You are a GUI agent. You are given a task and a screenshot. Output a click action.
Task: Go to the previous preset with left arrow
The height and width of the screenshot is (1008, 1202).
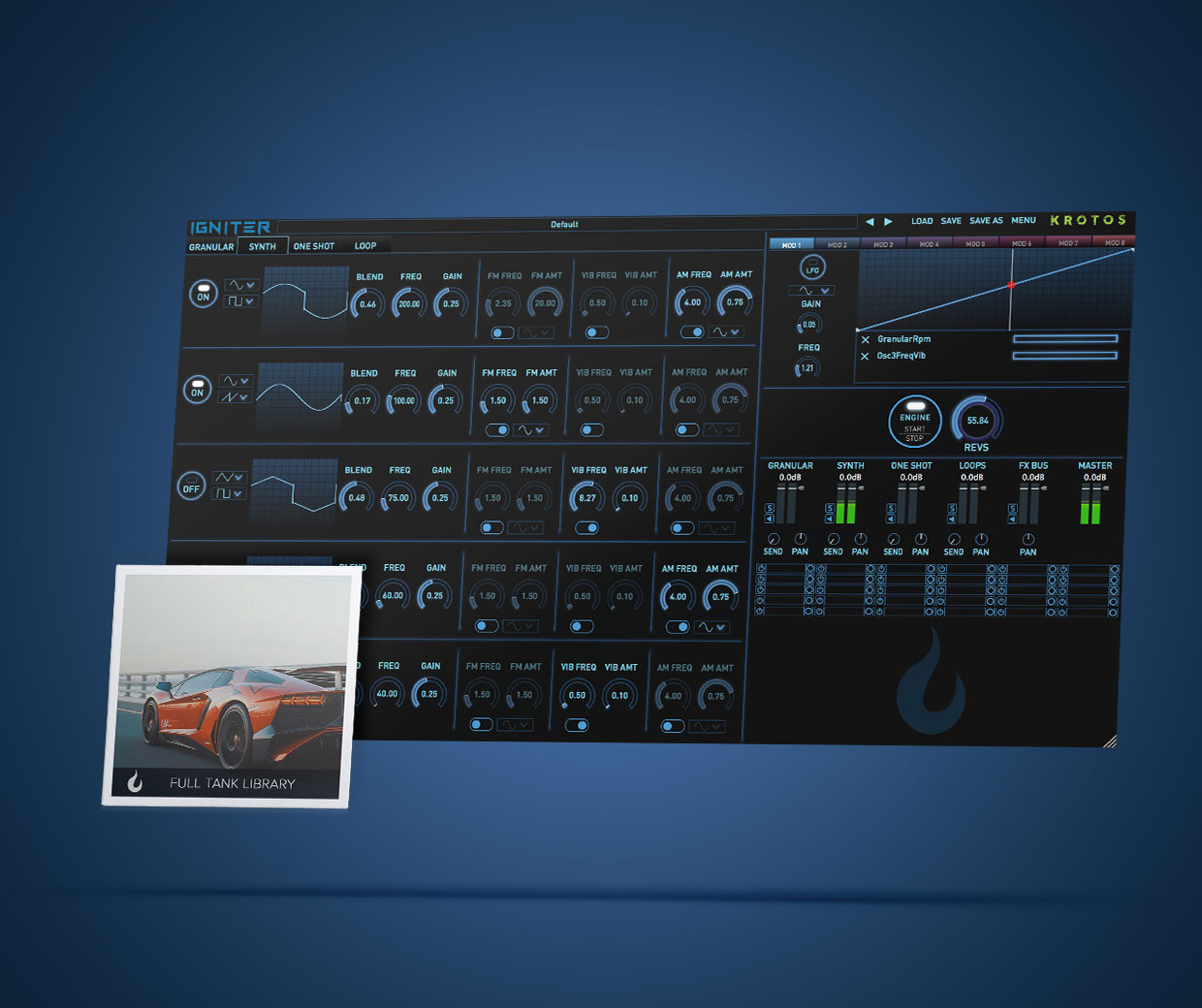point(870,222)
